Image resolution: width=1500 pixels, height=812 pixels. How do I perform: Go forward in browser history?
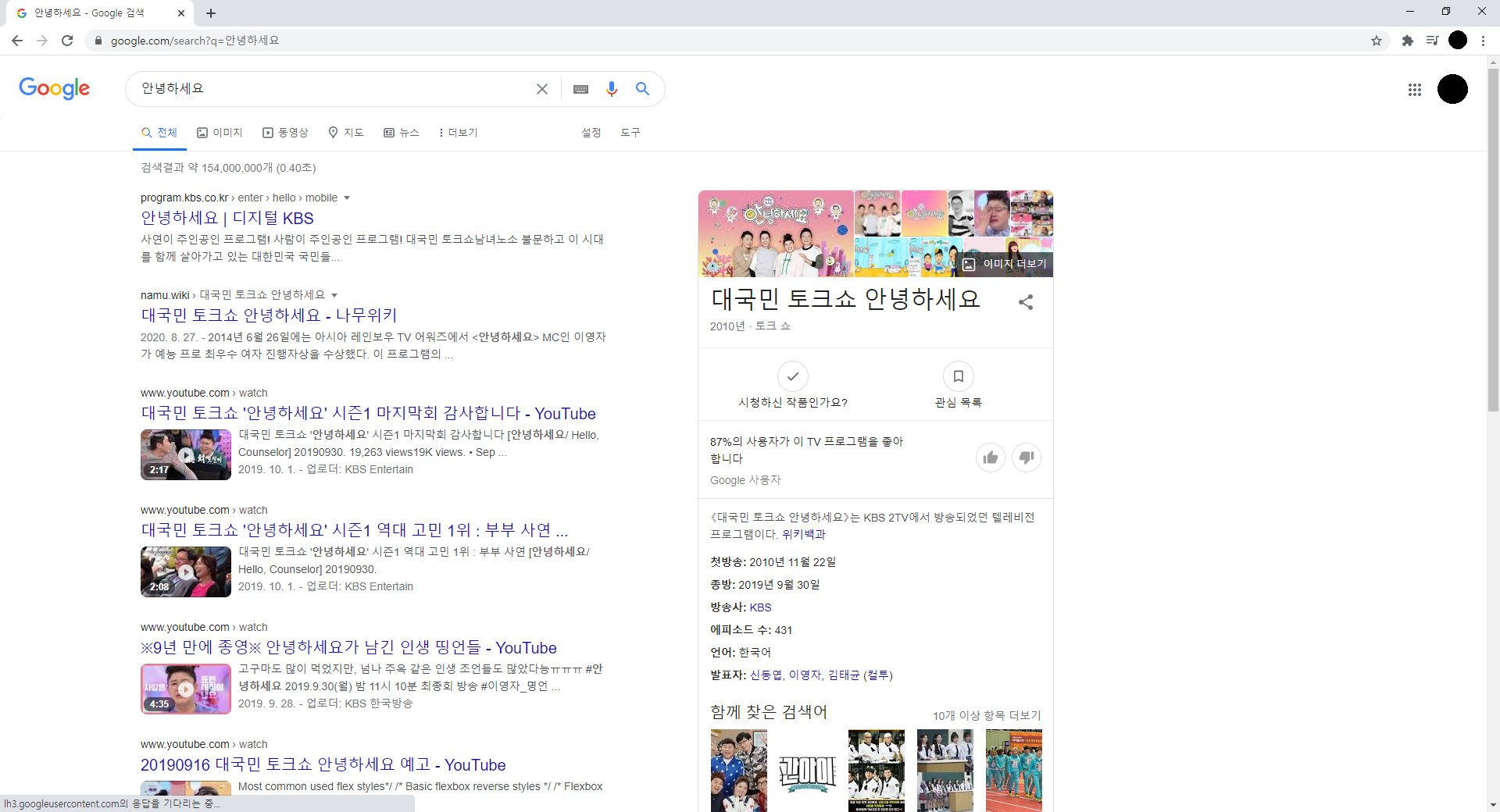pos(42,41)
